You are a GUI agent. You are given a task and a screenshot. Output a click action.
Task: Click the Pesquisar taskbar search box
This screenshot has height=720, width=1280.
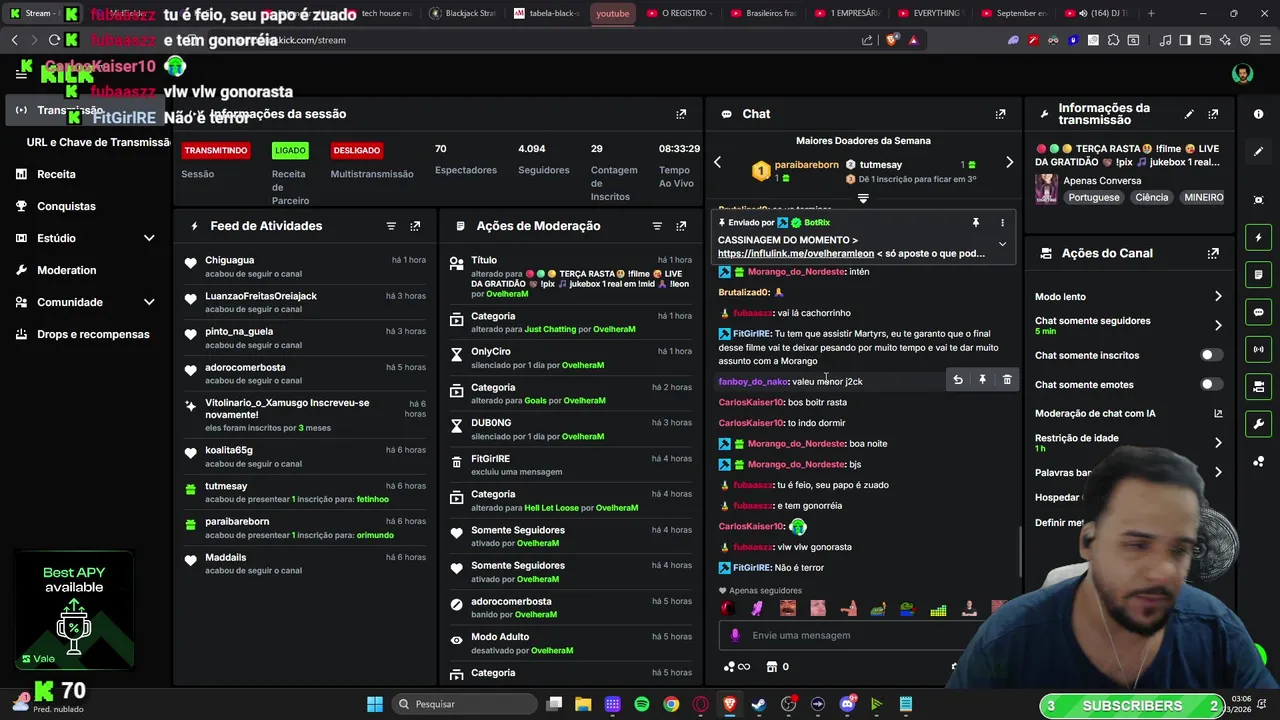pos(465,704)
